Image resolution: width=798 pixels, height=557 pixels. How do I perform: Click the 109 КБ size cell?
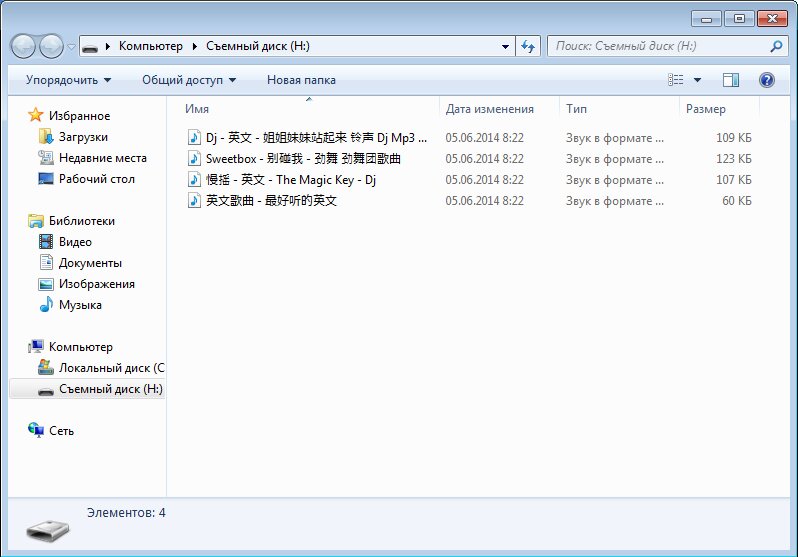coord(733,137)
